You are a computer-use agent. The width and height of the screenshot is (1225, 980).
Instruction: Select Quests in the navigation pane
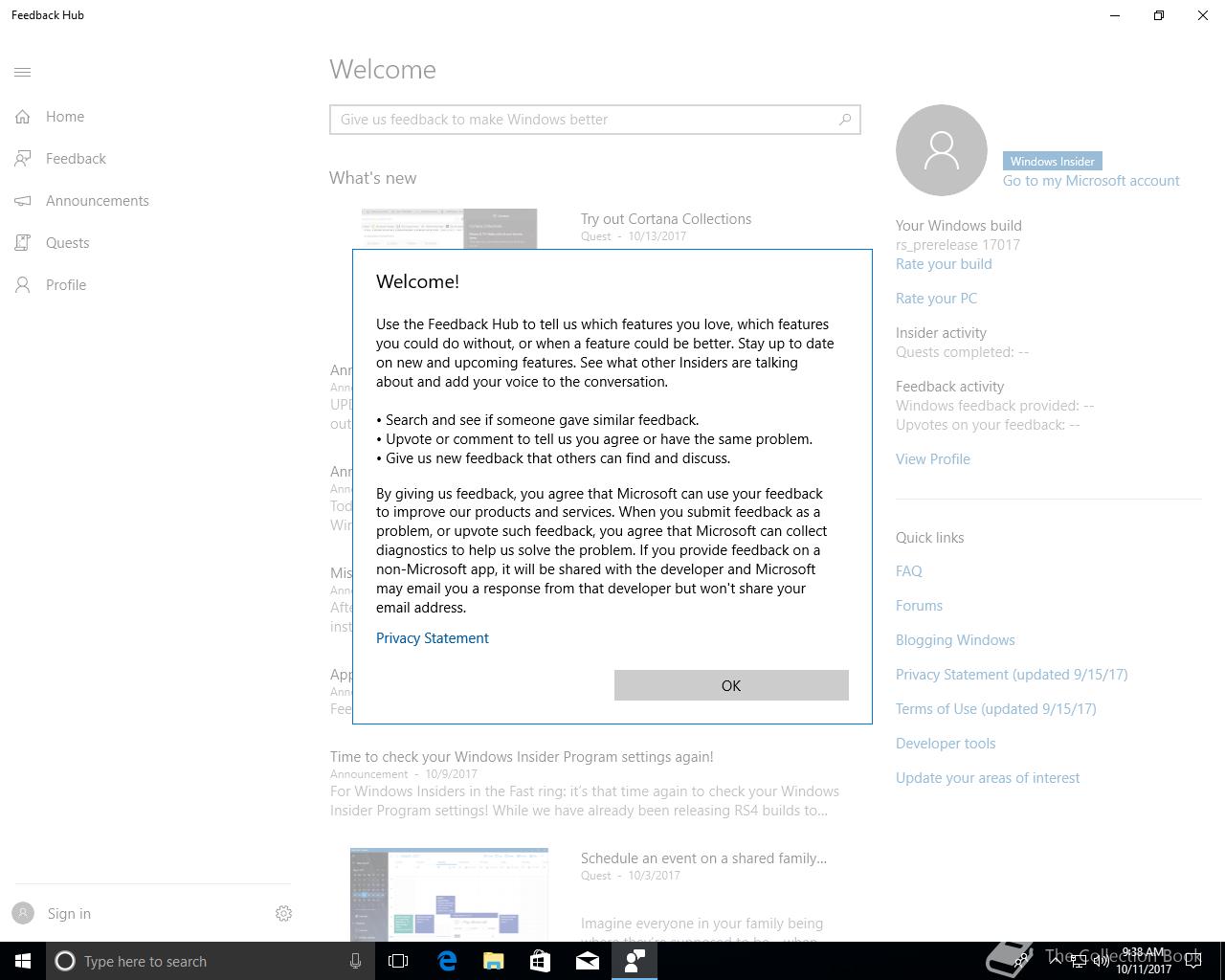153,243
